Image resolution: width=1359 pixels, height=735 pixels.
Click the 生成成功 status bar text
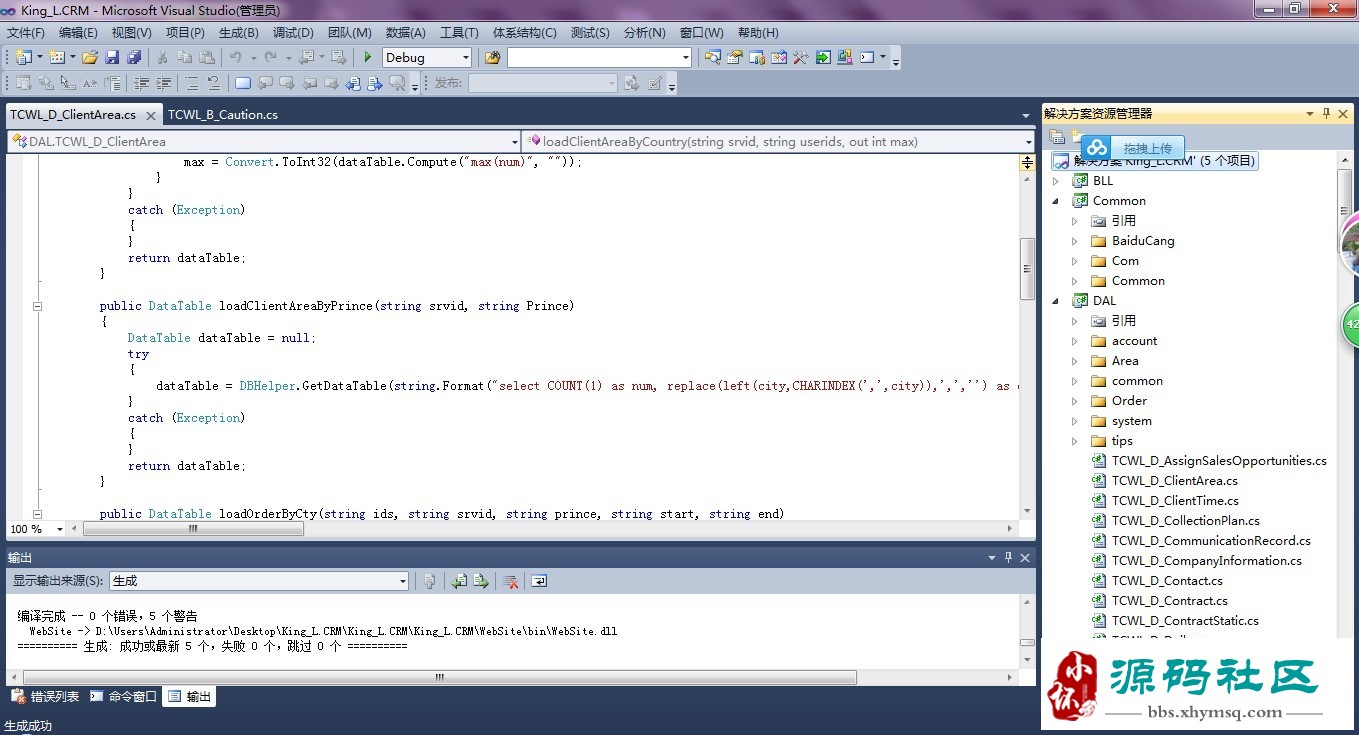click(x=29, y=726)
